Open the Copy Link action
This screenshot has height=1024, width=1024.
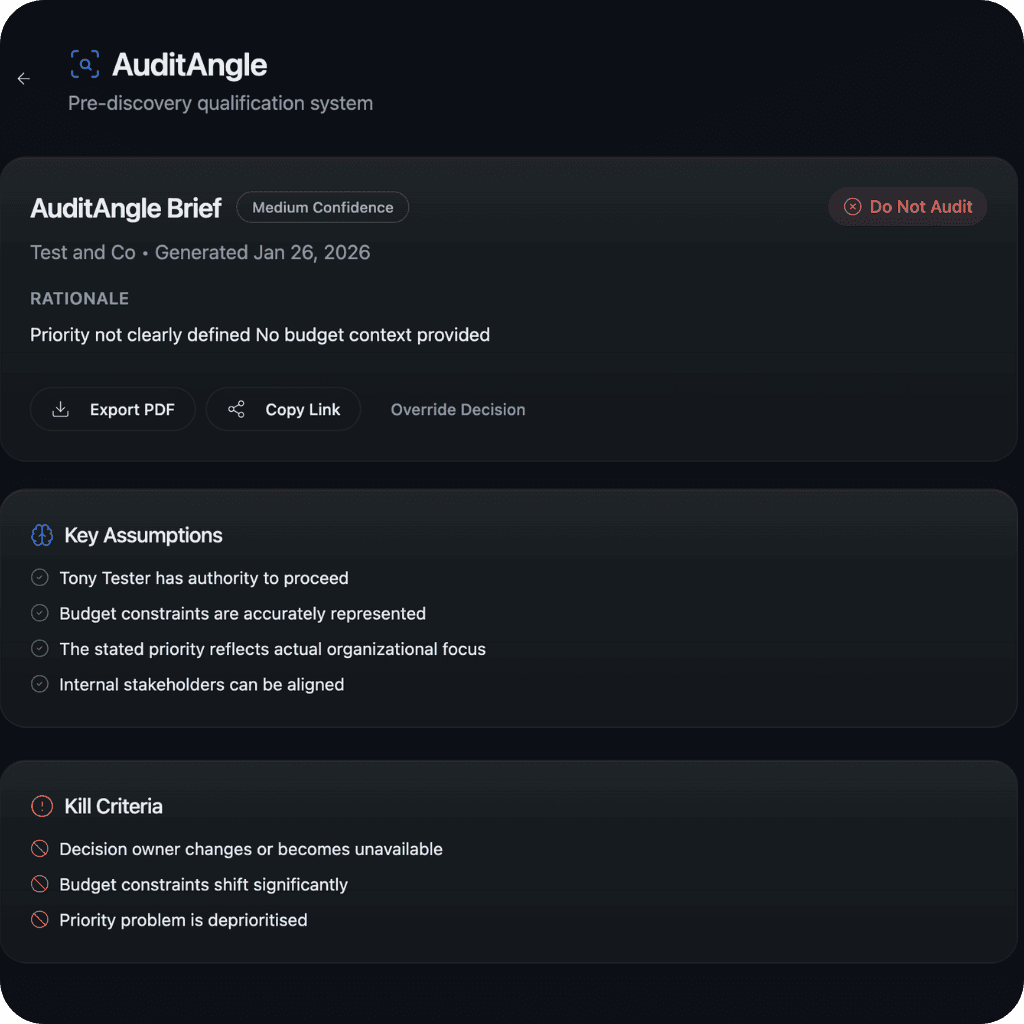[283, 409]
